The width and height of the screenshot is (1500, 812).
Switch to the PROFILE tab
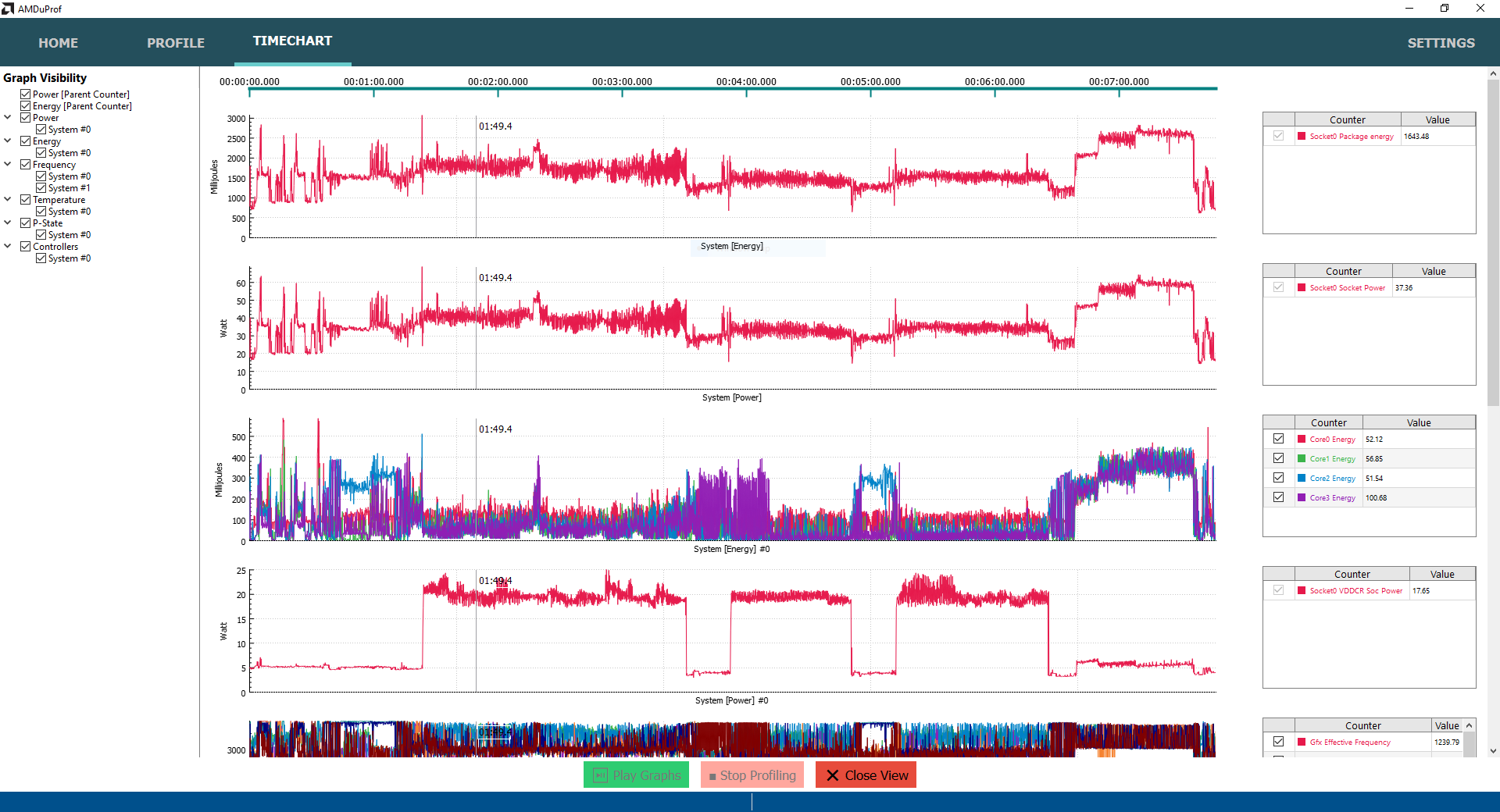click(176, 43)
